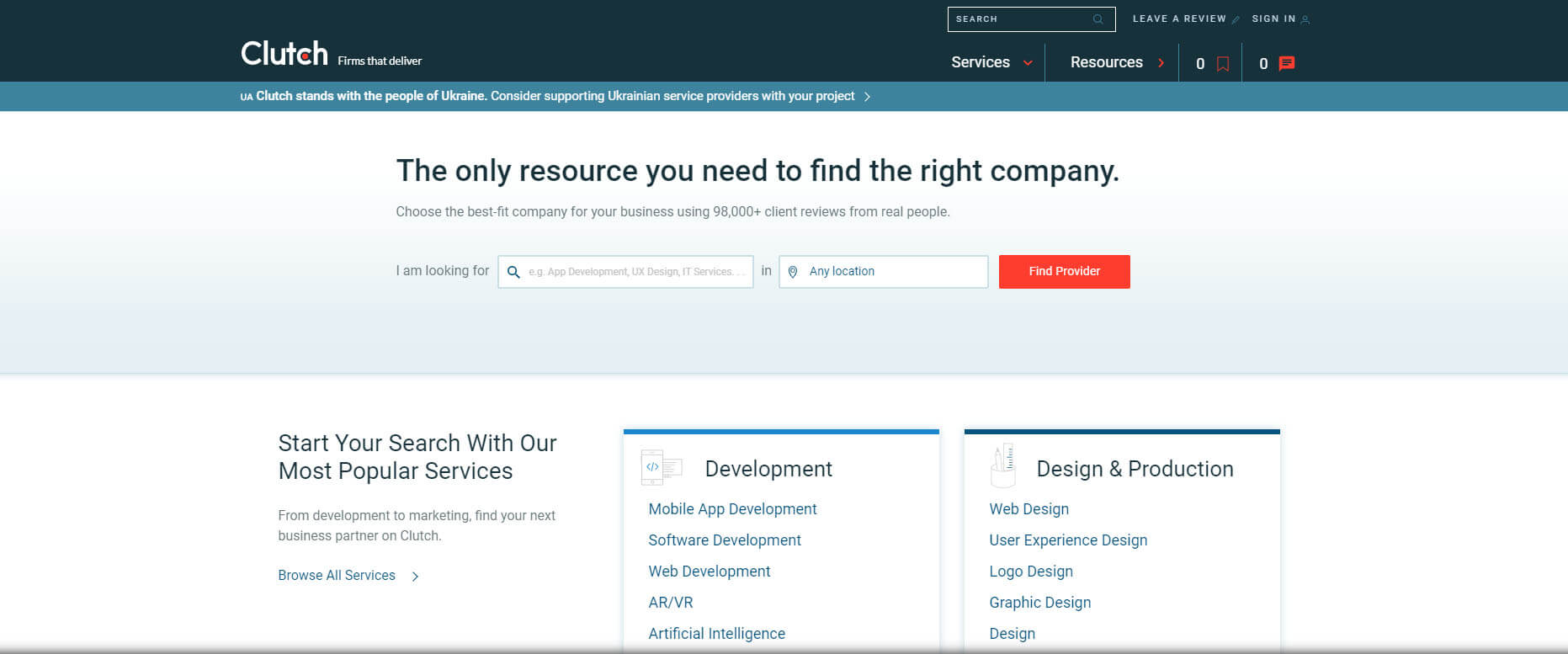
Task: Open Mobile App Development link
Action: 732,509
